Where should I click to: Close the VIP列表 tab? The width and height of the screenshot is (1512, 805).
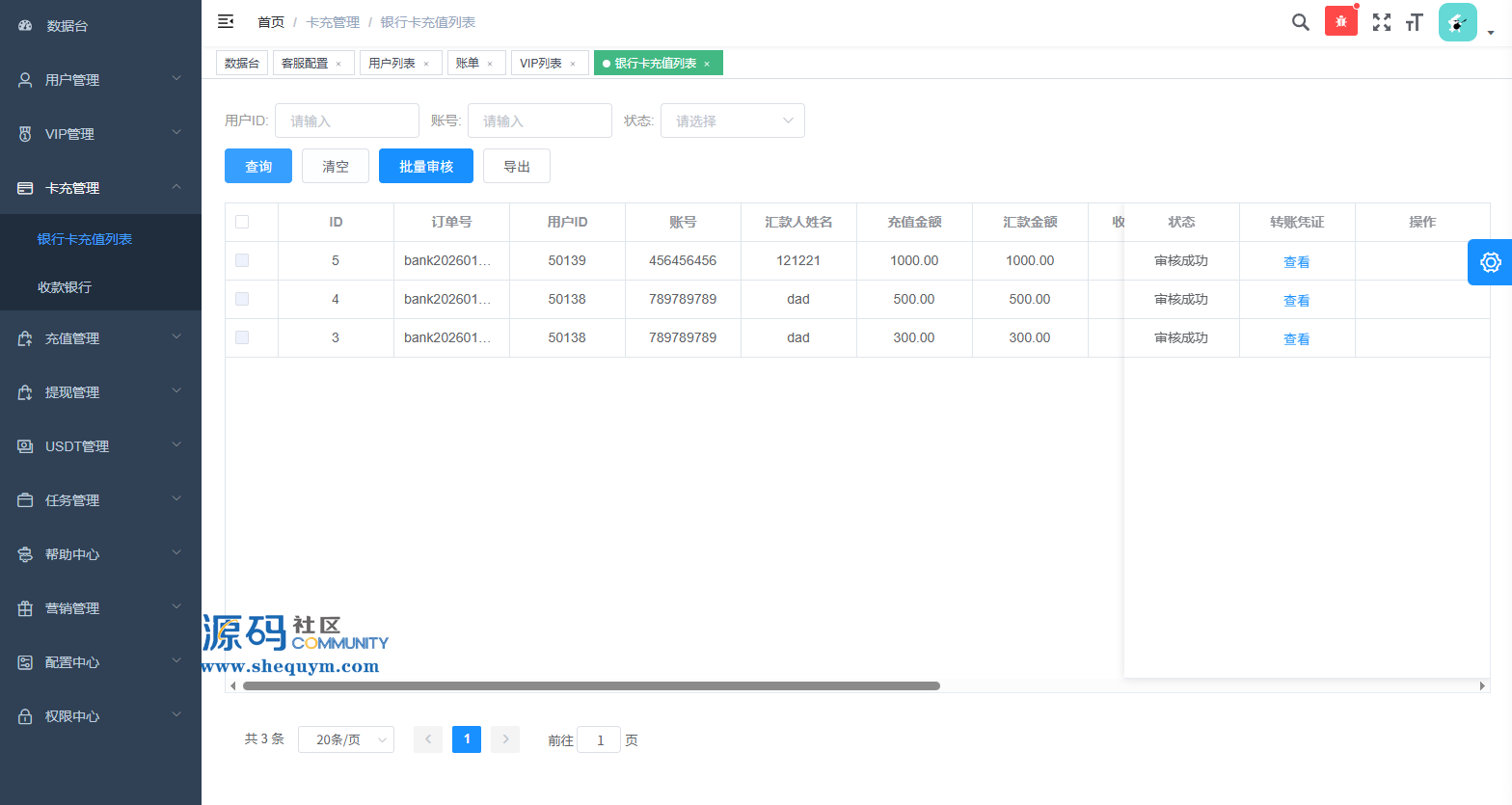tap(573, 64)
